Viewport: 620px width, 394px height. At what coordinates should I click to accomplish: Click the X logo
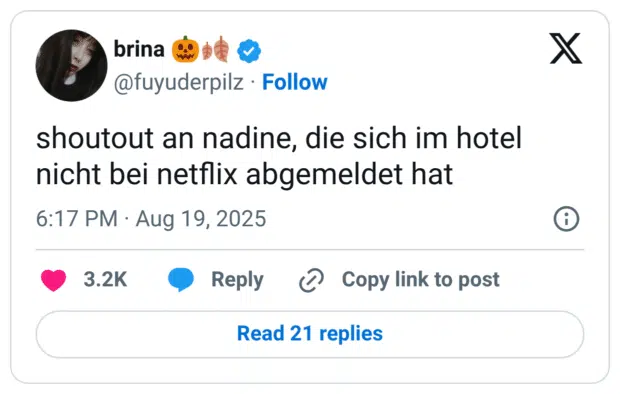[x=565, y=48]
